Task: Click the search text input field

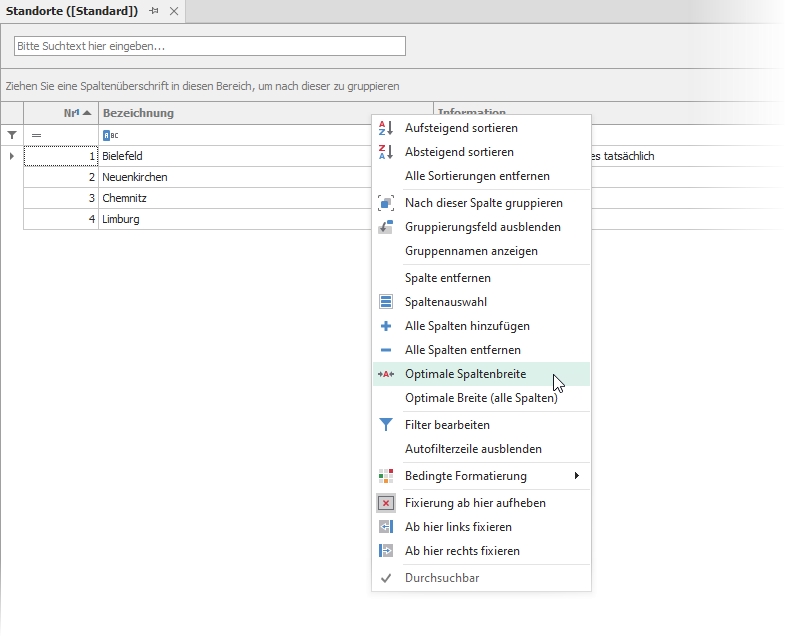Action: tap(210, 46)
